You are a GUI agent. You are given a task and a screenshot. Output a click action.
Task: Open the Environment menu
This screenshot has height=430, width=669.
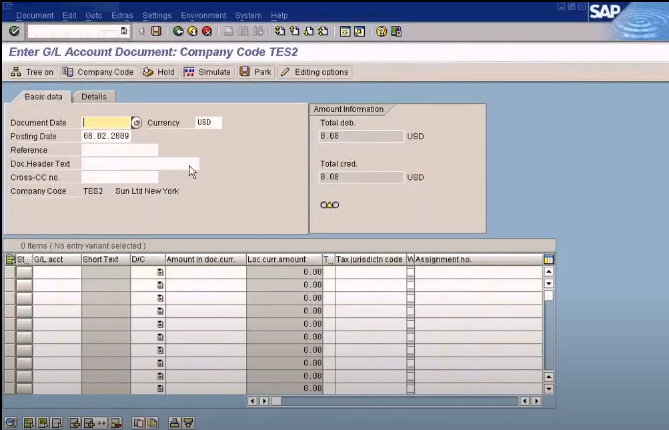point(204,15)
